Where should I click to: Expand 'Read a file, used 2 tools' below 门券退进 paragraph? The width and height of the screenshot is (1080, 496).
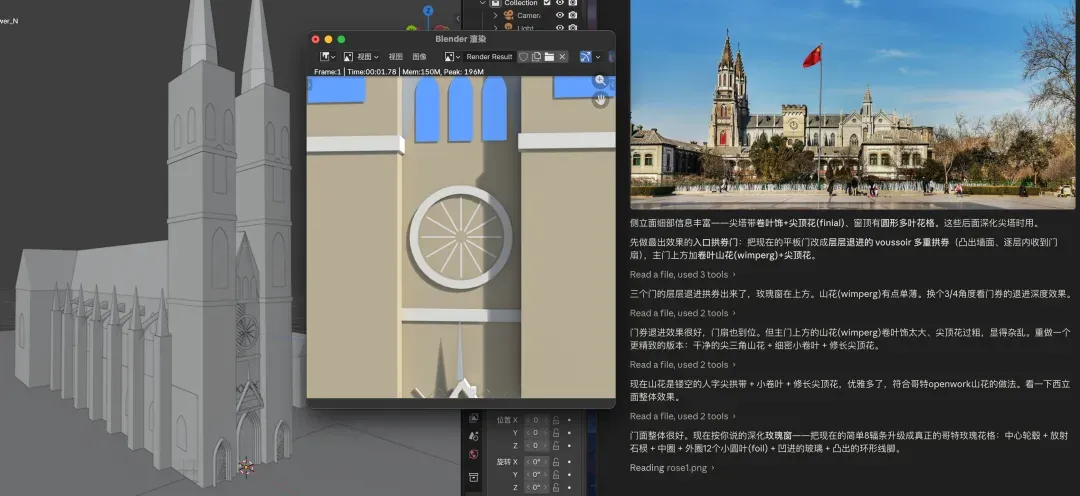[683, 364]
